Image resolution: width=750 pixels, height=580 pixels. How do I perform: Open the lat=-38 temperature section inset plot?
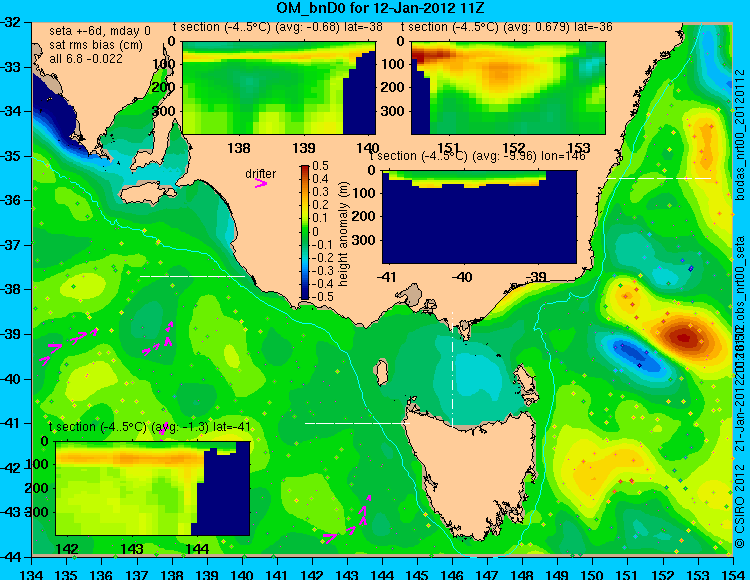point(279,88)
